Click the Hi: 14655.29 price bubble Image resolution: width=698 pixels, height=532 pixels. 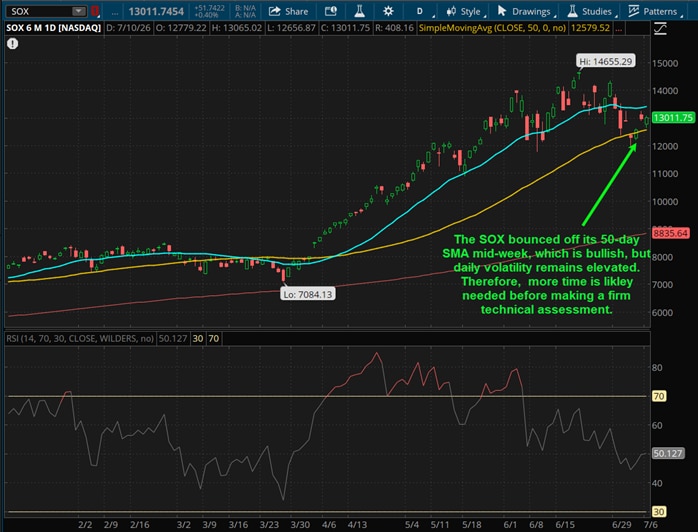click(605, 61)
